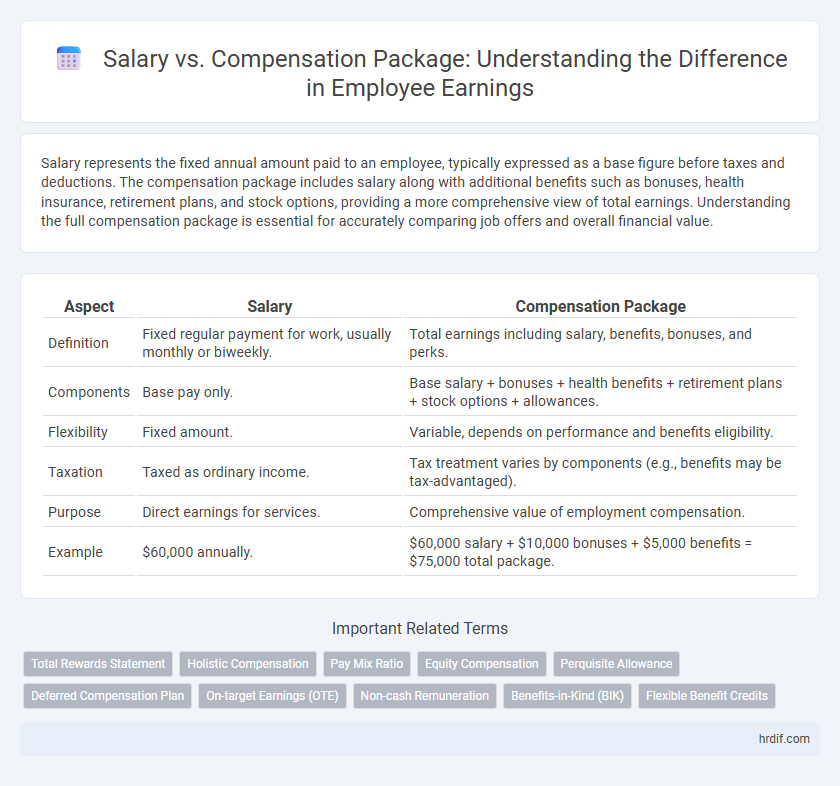Select the Benefits-in-Kind (BIK) tag
Viewport: 840px width, 786px height.
coord(567,696)
